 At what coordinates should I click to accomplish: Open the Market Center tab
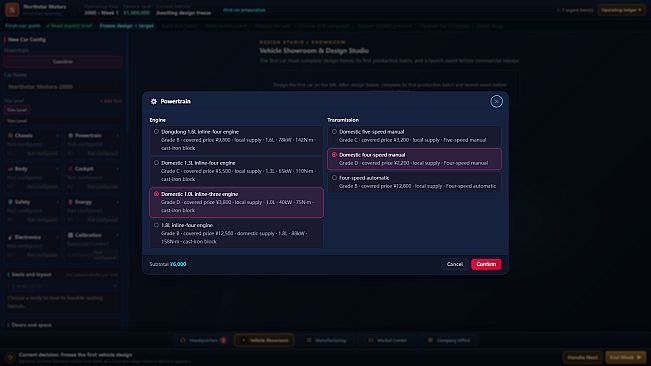point(387,340)
